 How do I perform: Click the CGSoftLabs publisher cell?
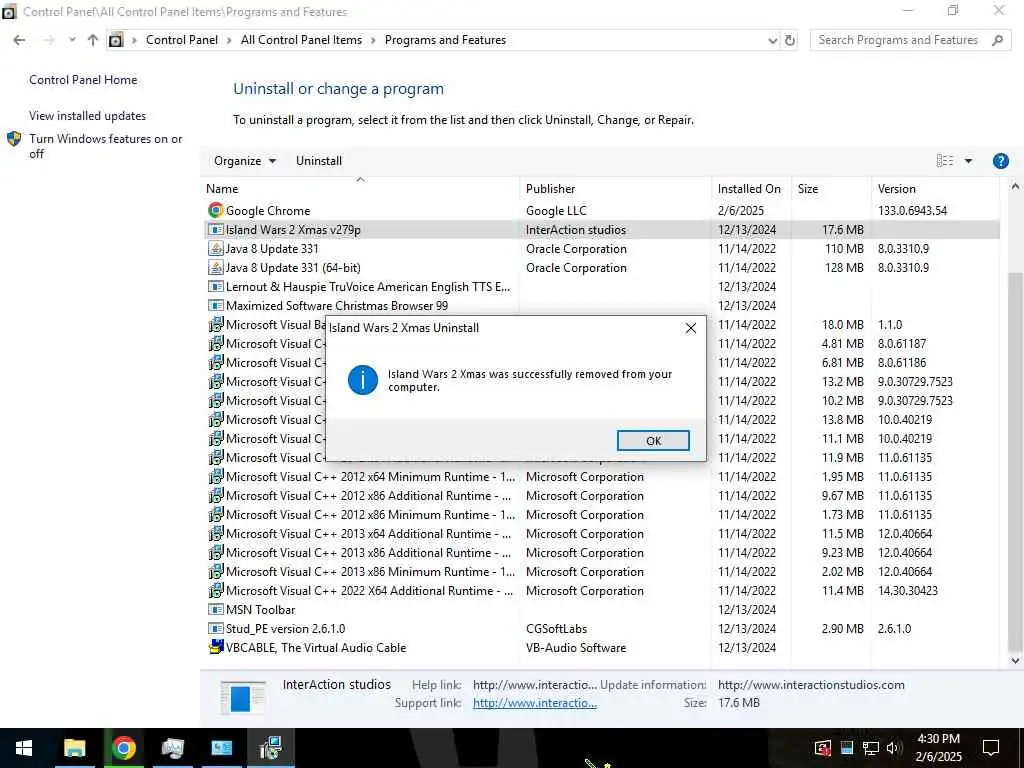(x=556, y=628)
